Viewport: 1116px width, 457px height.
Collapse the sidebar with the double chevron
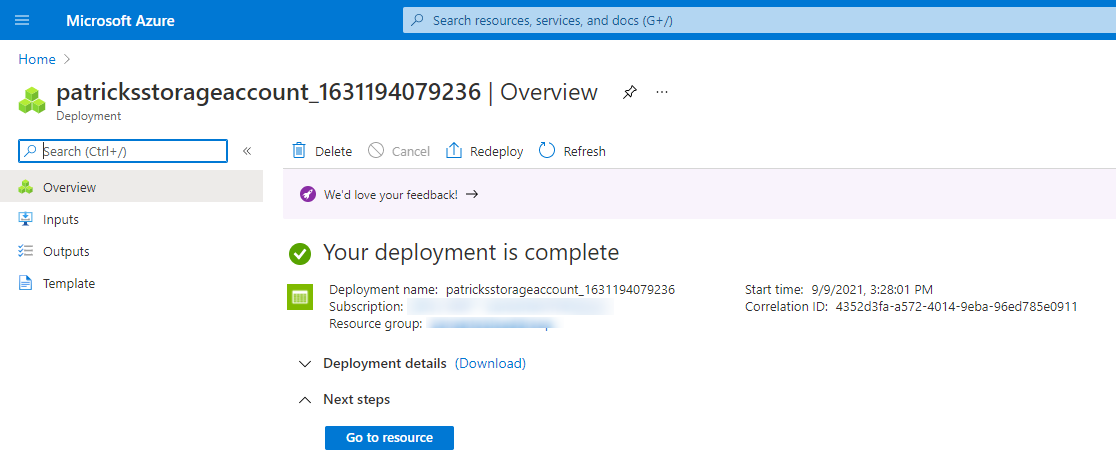coord(247,151)
